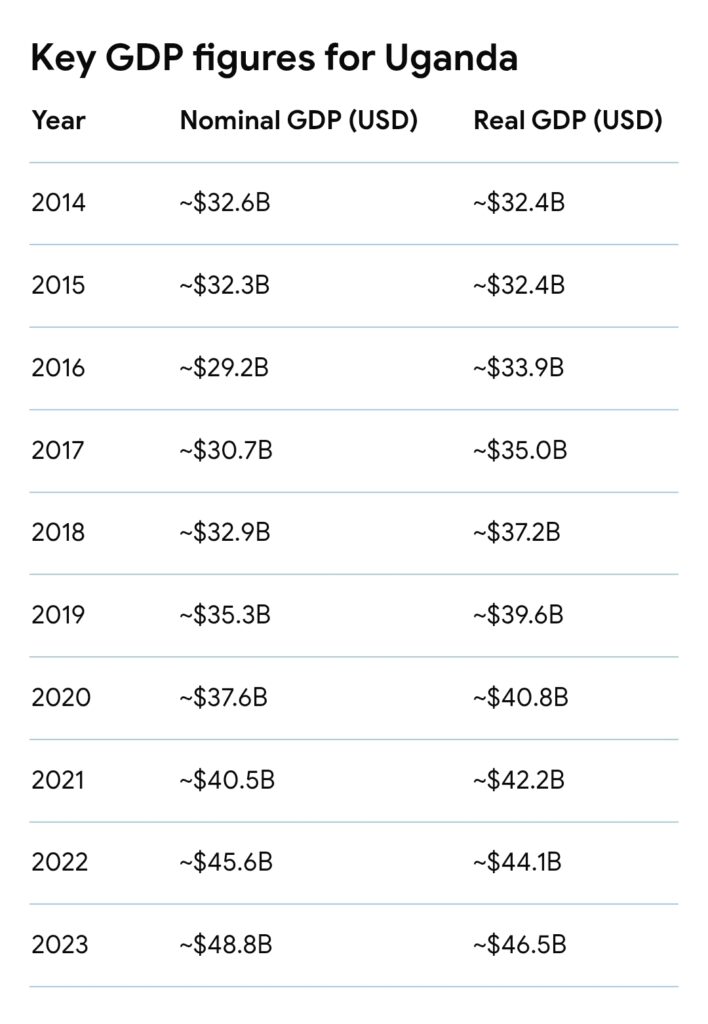This screenshot has width=708, height=1024.
Task: Select the 2020 year cell
Action: pyautogui.click(x=61, y=697)
